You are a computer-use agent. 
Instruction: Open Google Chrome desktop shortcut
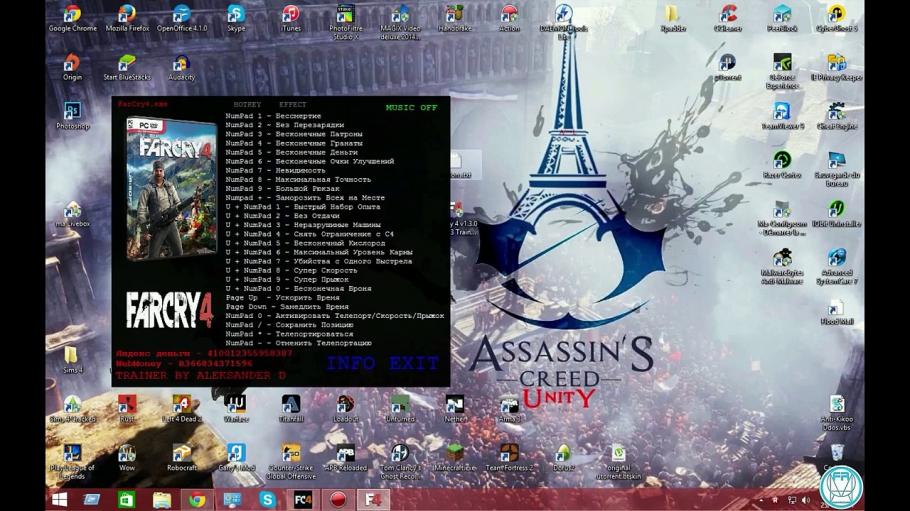72,15
